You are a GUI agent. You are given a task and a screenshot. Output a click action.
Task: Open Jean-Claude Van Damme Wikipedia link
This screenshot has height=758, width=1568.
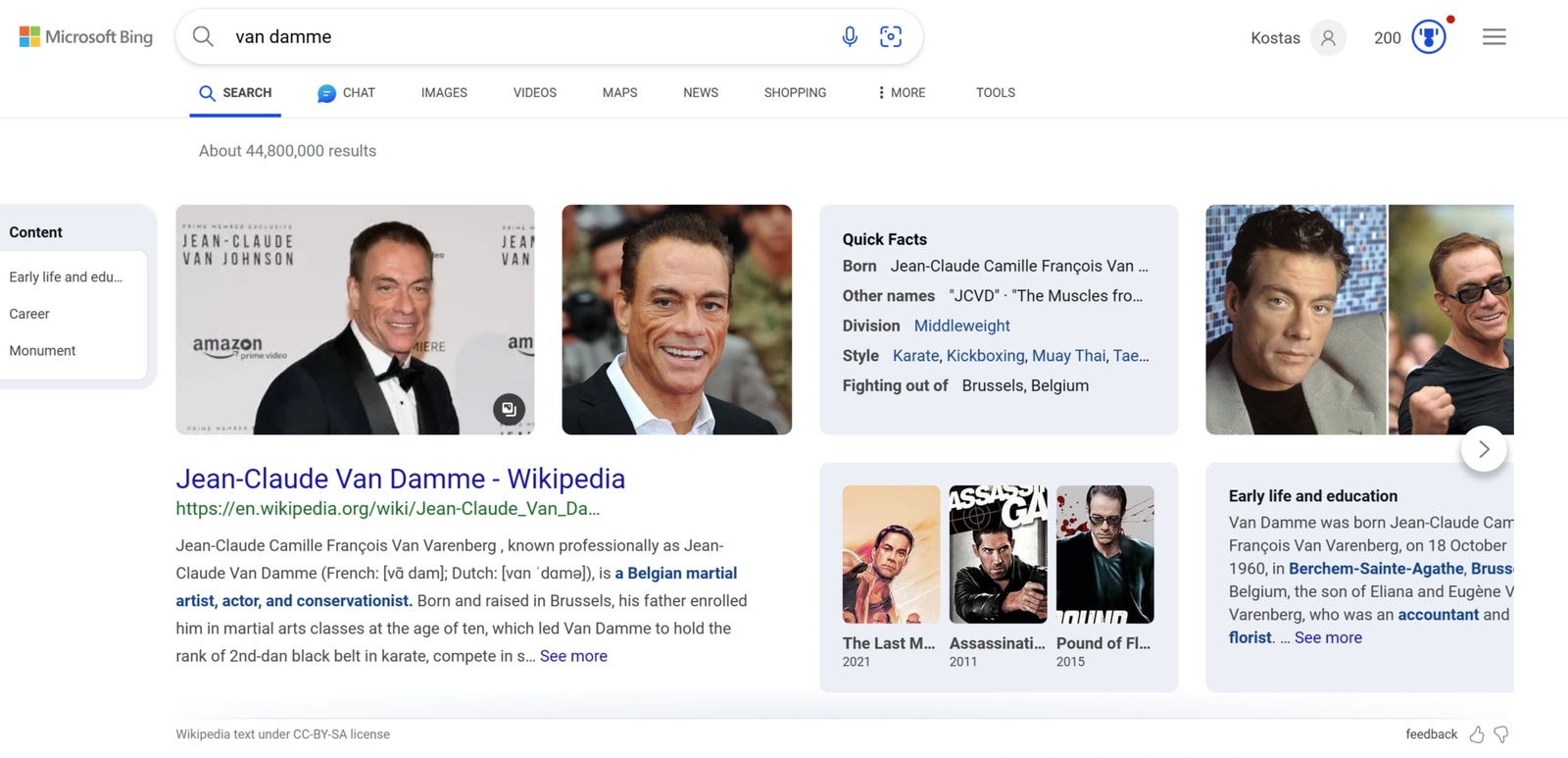click(400, 479)
